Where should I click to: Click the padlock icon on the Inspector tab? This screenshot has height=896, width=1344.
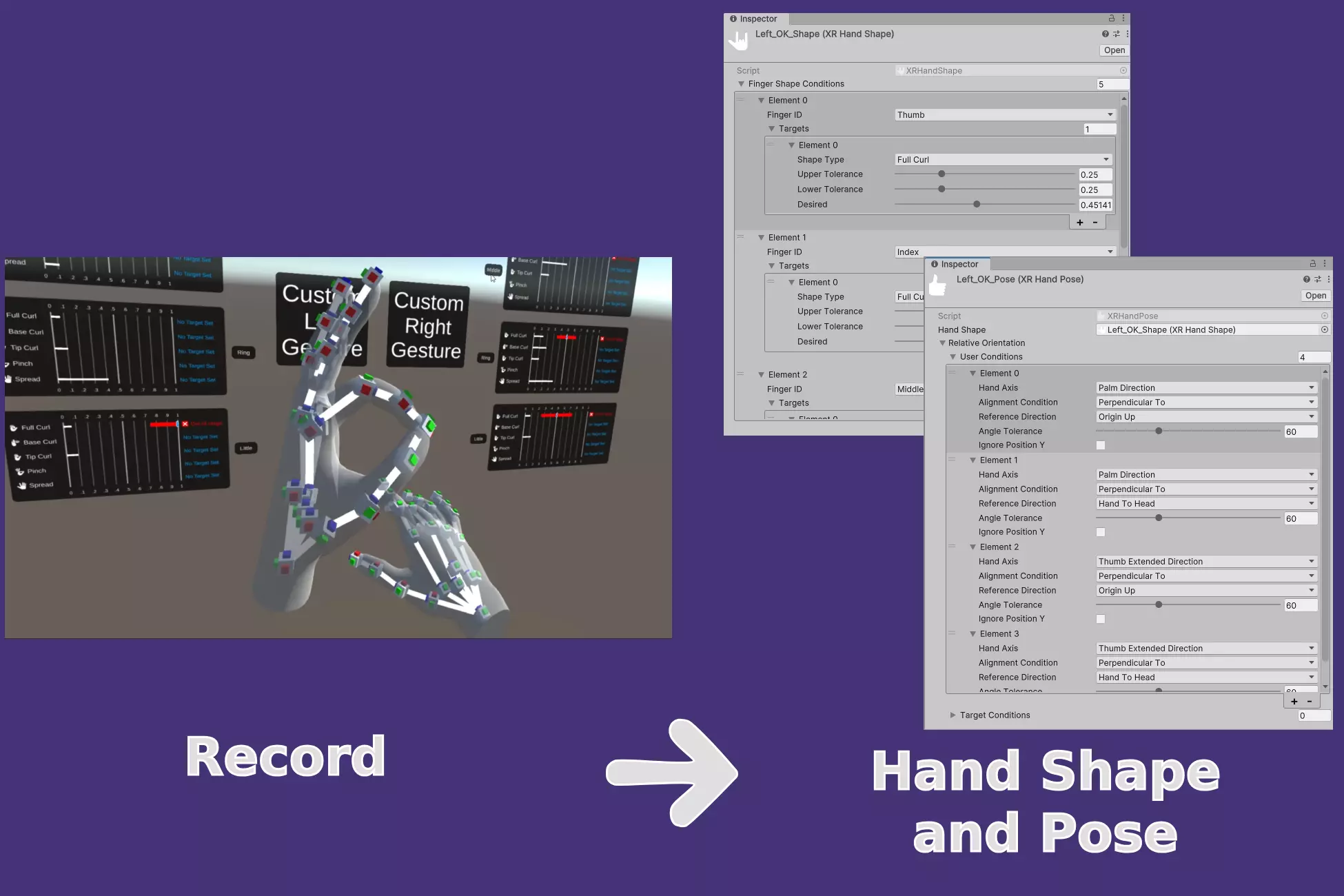click(x=1112, y=18)
